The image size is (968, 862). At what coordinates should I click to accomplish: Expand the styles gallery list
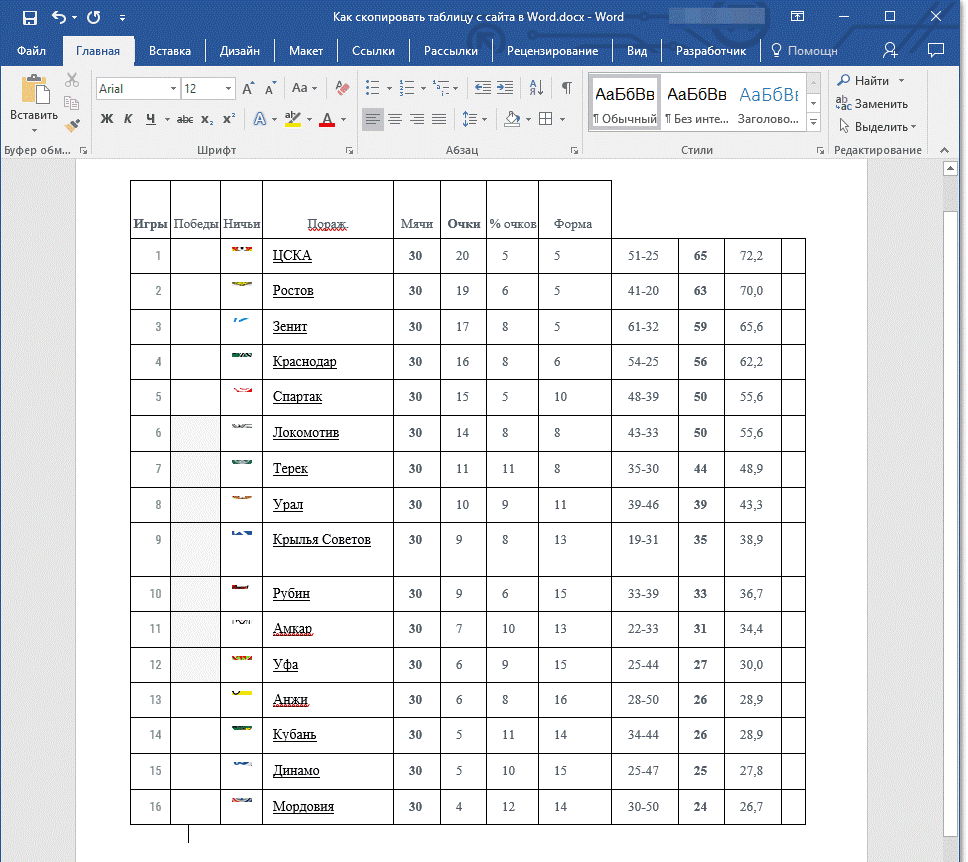(814, 122)
